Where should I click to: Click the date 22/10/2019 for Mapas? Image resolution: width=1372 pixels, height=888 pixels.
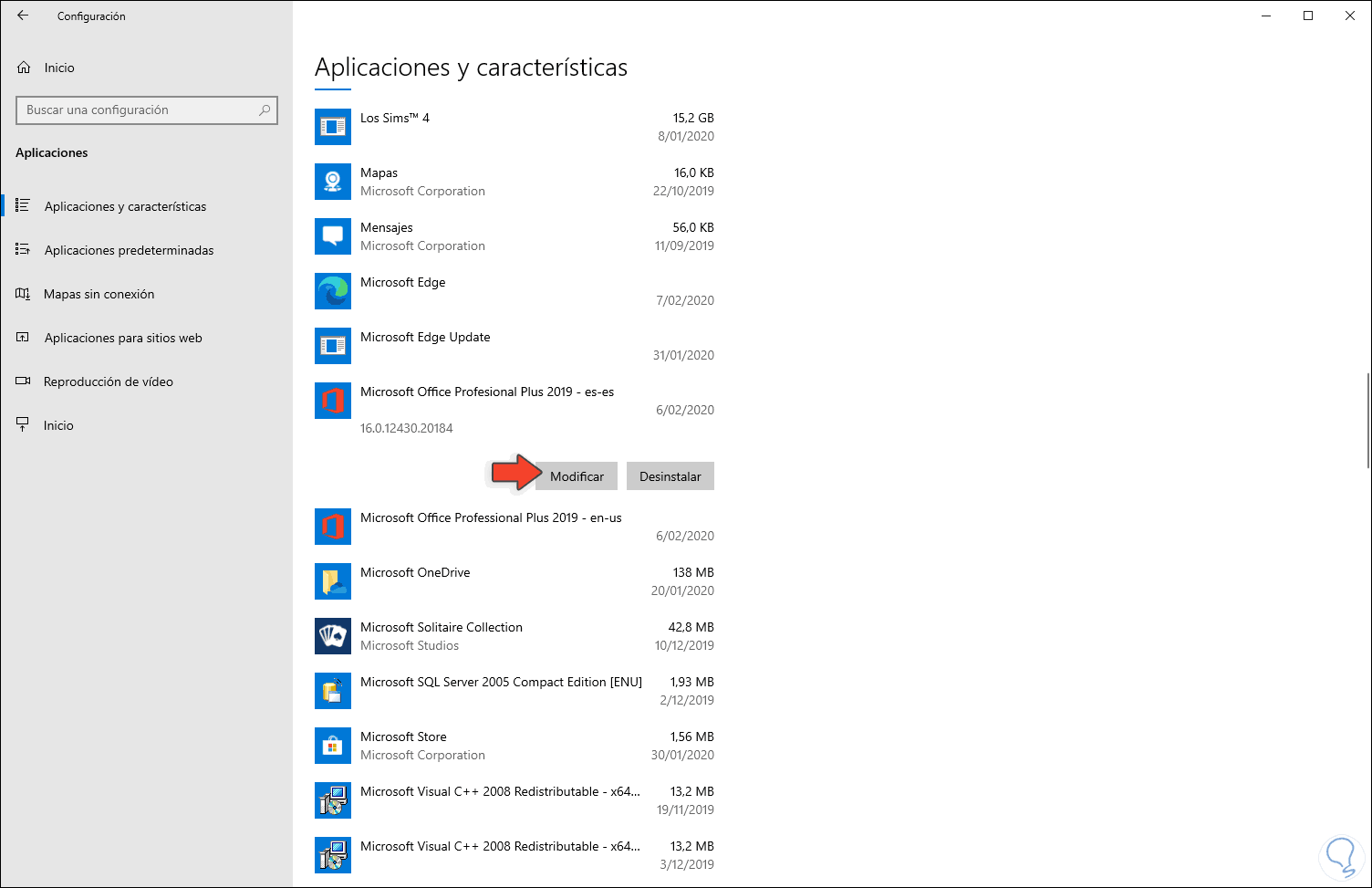tap(683, 191)
